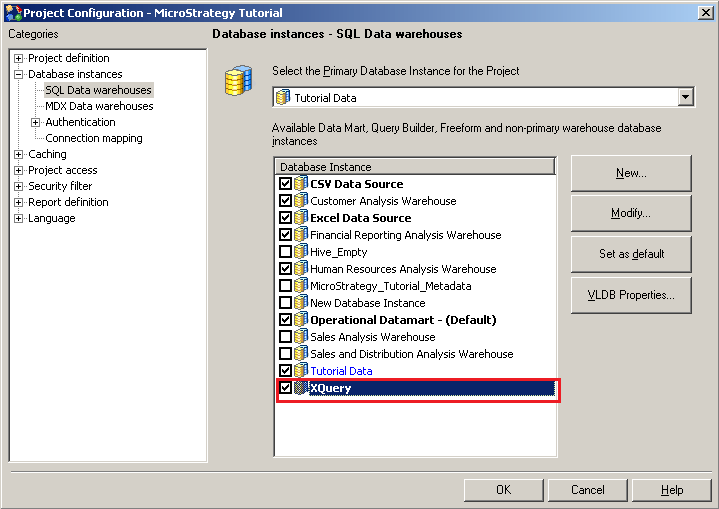
Task: Click the Customer Analysis Warehouse database icon
Action: pyautogui.click(x=301, y=200)
